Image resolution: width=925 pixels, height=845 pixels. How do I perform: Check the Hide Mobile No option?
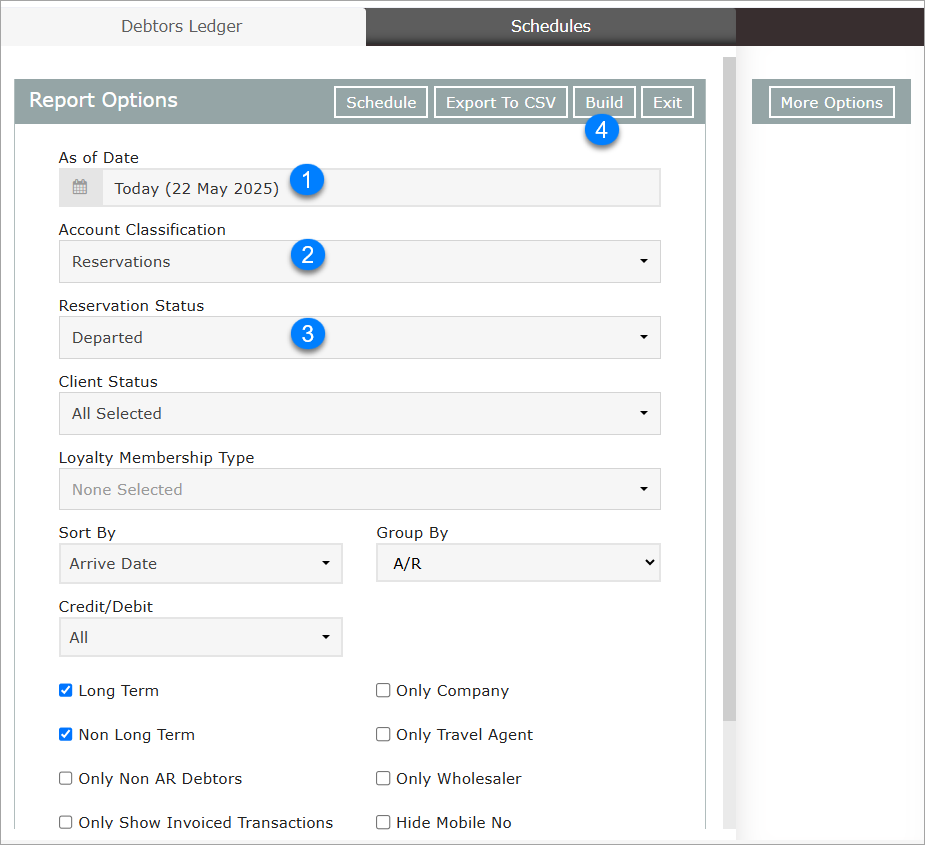383,823
